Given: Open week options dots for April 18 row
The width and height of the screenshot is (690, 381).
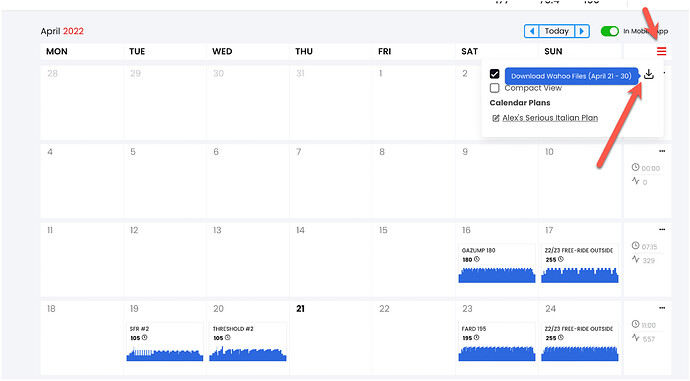Looking at the screenshot, I should point(662,308).
